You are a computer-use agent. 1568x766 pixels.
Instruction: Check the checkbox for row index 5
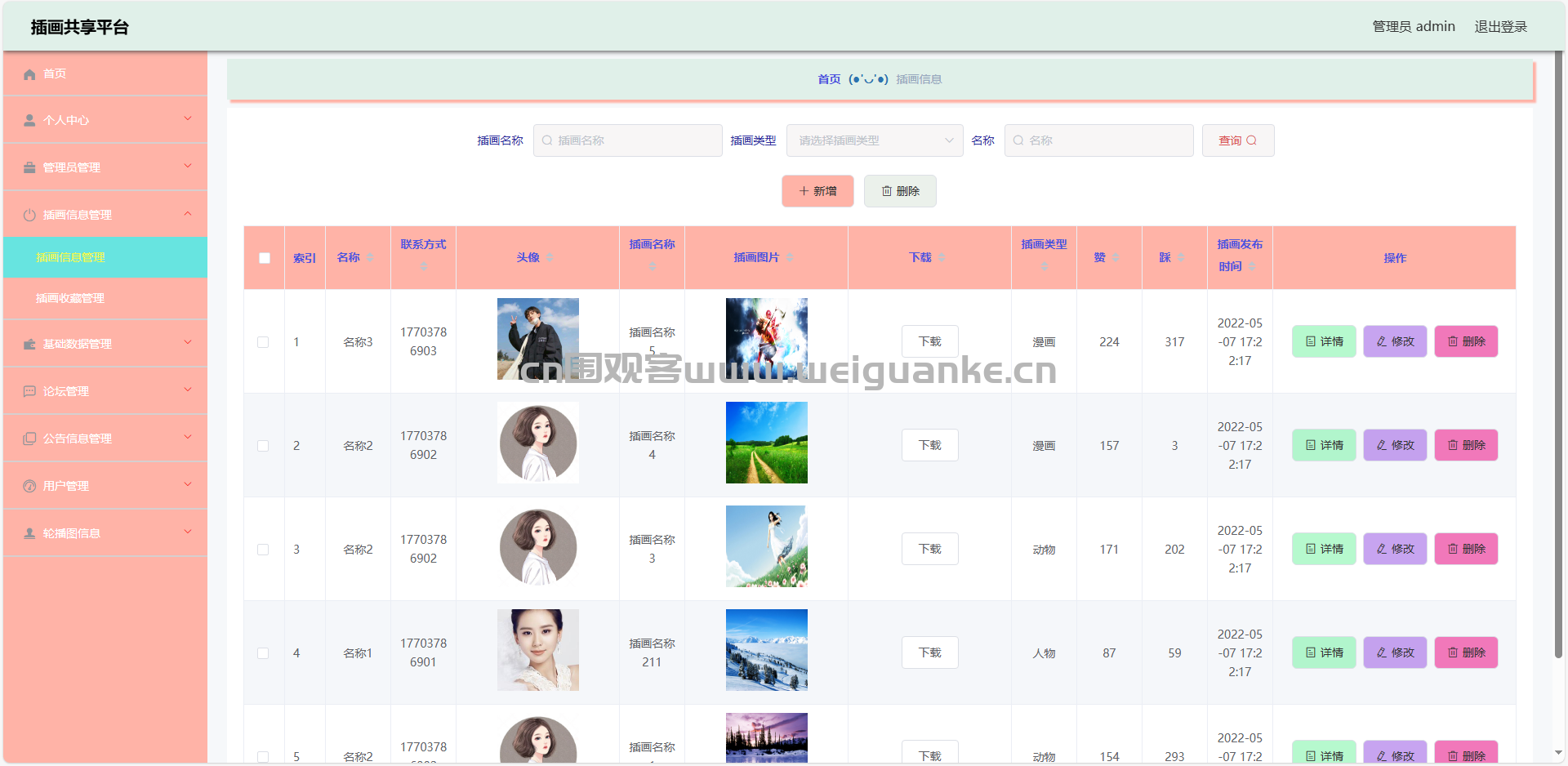[x=263, y=757]
